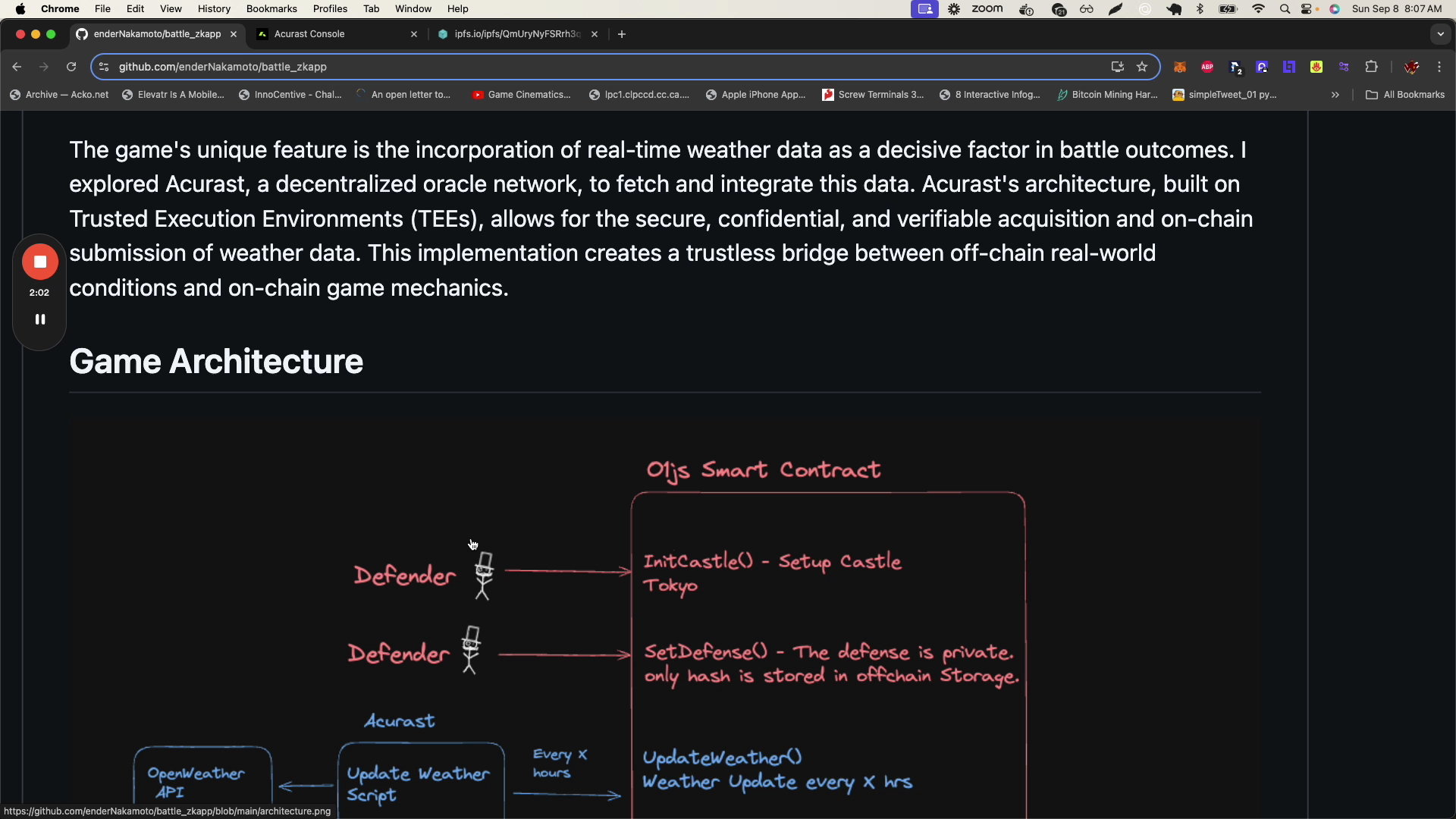Click the Game Architecture heading
Viewport: 1456px width, 819px height.
(216, 361)
